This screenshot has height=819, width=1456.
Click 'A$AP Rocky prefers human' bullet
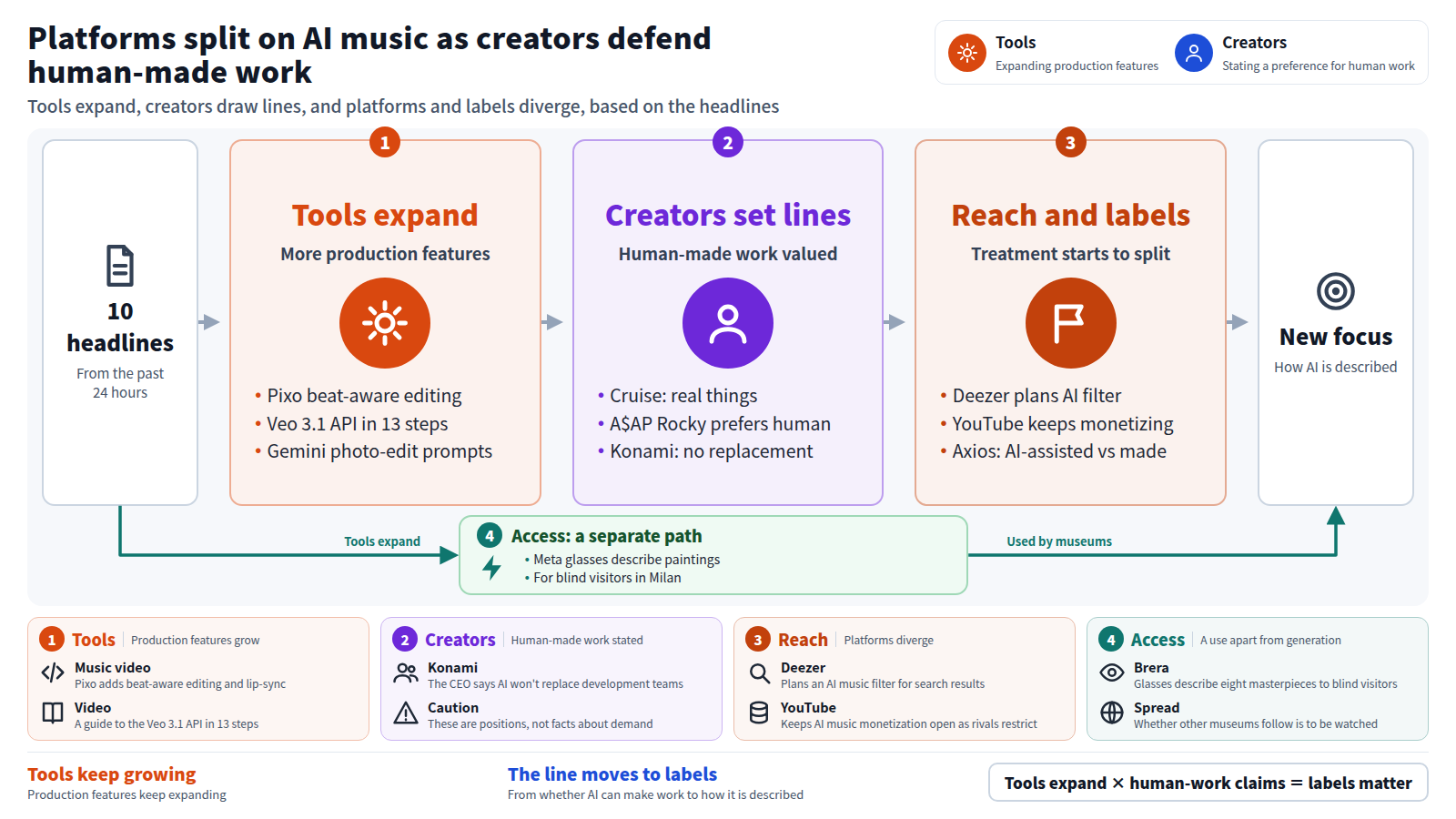click(x=720, y=424)
